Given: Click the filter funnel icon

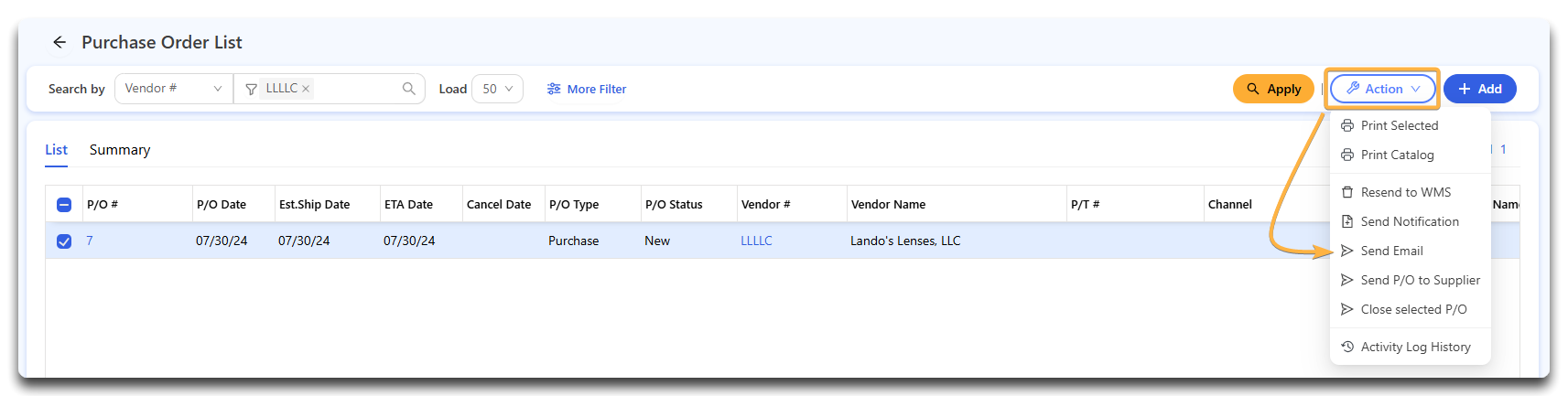Looking at the screenshot, I should click(x=251, y=89).
